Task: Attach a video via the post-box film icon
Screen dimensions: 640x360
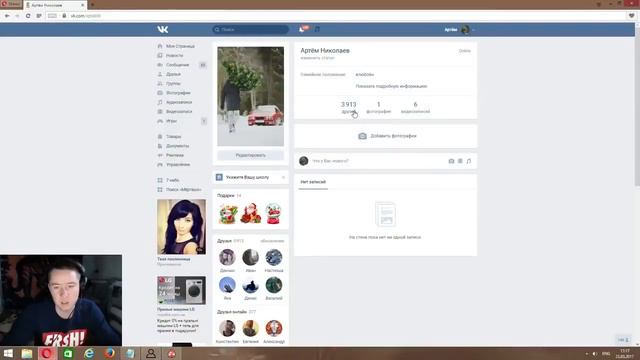Action: tap(460, 161)
